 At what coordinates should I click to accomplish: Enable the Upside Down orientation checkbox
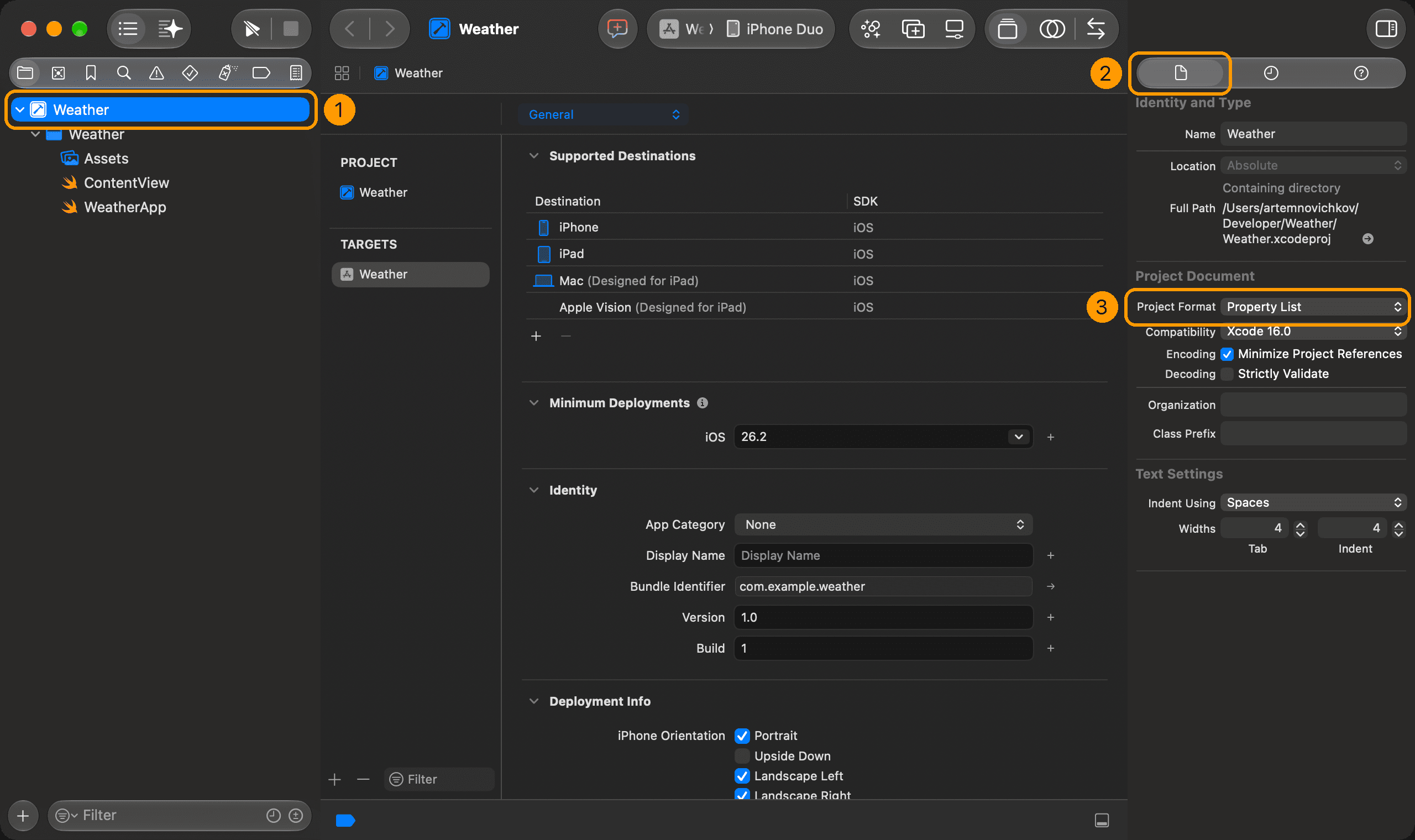pyautogui.click(x=742, y=756)
